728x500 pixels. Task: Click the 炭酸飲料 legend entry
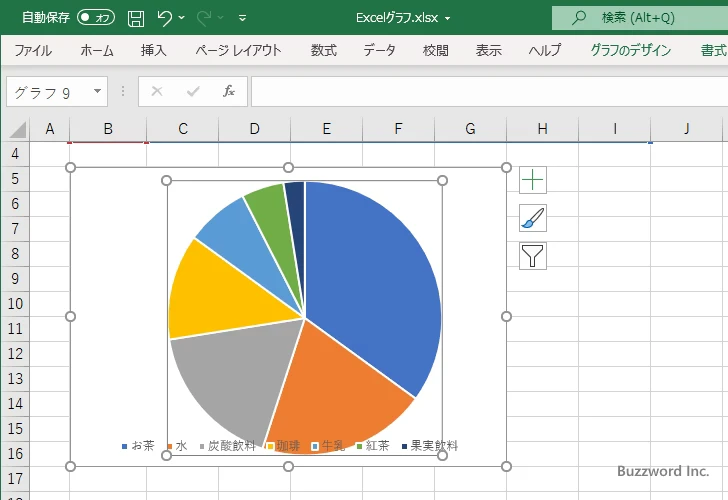click(x=228, y=446)
